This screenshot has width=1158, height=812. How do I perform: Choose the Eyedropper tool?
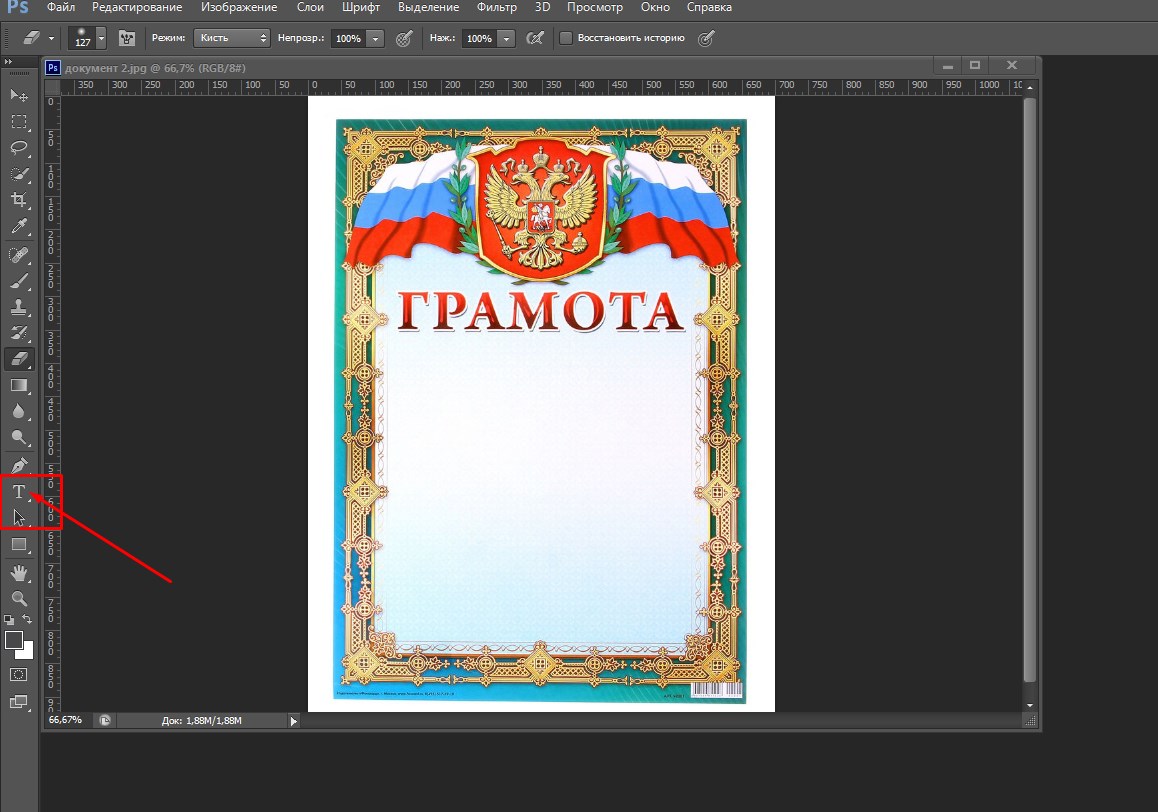click(19, 227)
